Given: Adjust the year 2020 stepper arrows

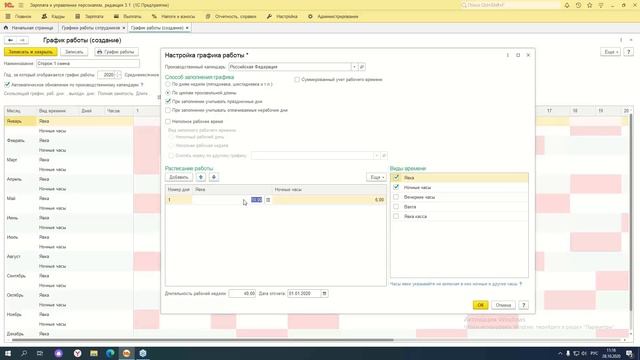Looking at the screenshot, I should (118, 75).
